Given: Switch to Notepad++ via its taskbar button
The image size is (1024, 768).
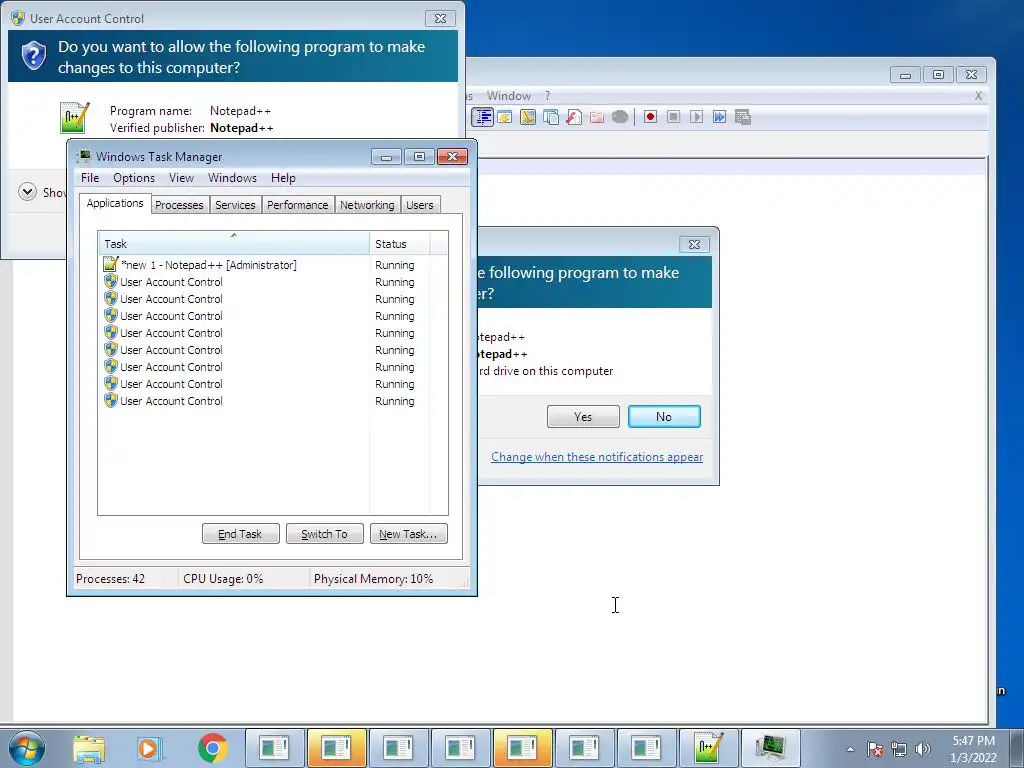Looking at the screenshot, I should (x=709, y=748).
